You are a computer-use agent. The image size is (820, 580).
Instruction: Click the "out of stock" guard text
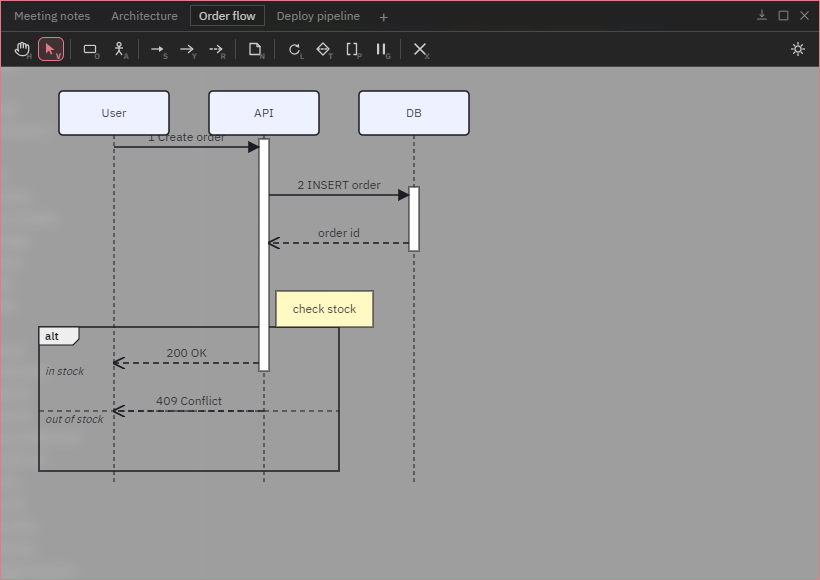pyautogui.click(x=74, y=419)
